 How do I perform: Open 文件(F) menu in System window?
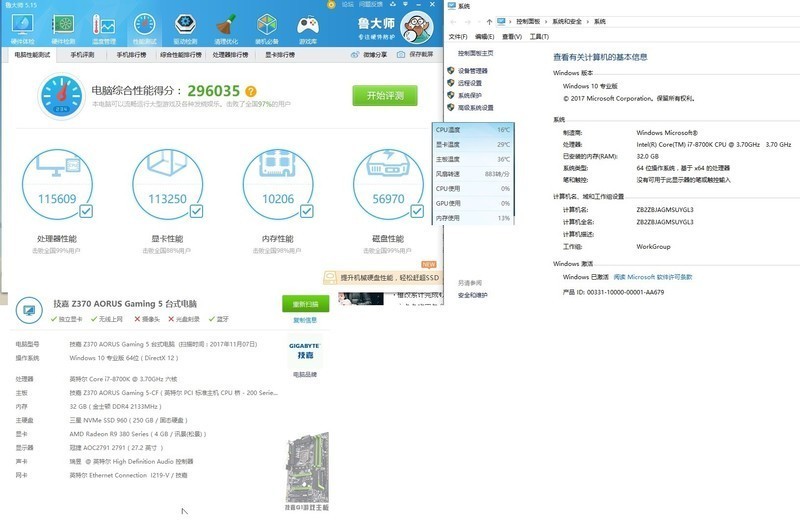pyautogui.click(x=458, y=37)
